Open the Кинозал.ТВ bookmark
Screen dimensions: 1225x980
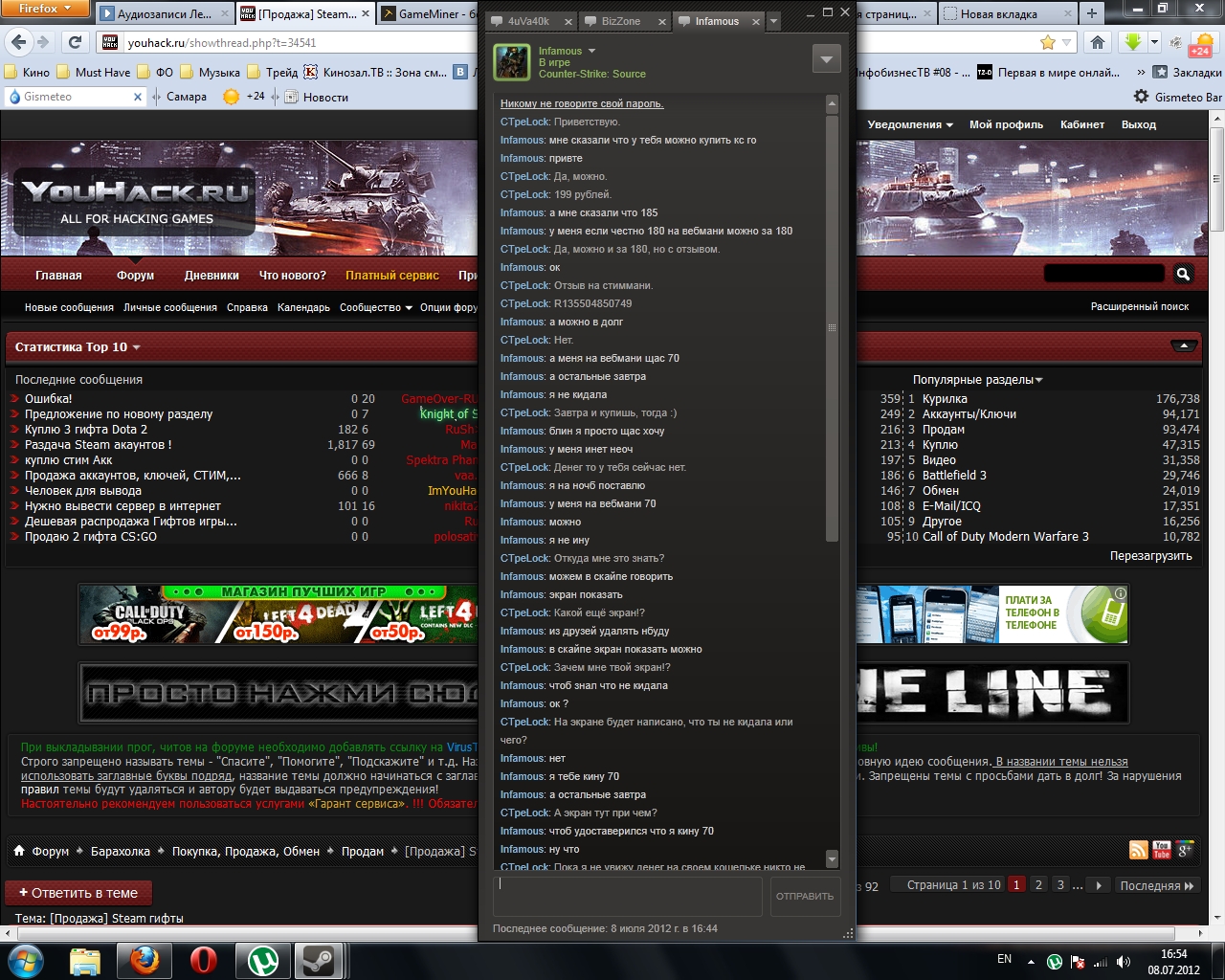[x=375, y=72]
